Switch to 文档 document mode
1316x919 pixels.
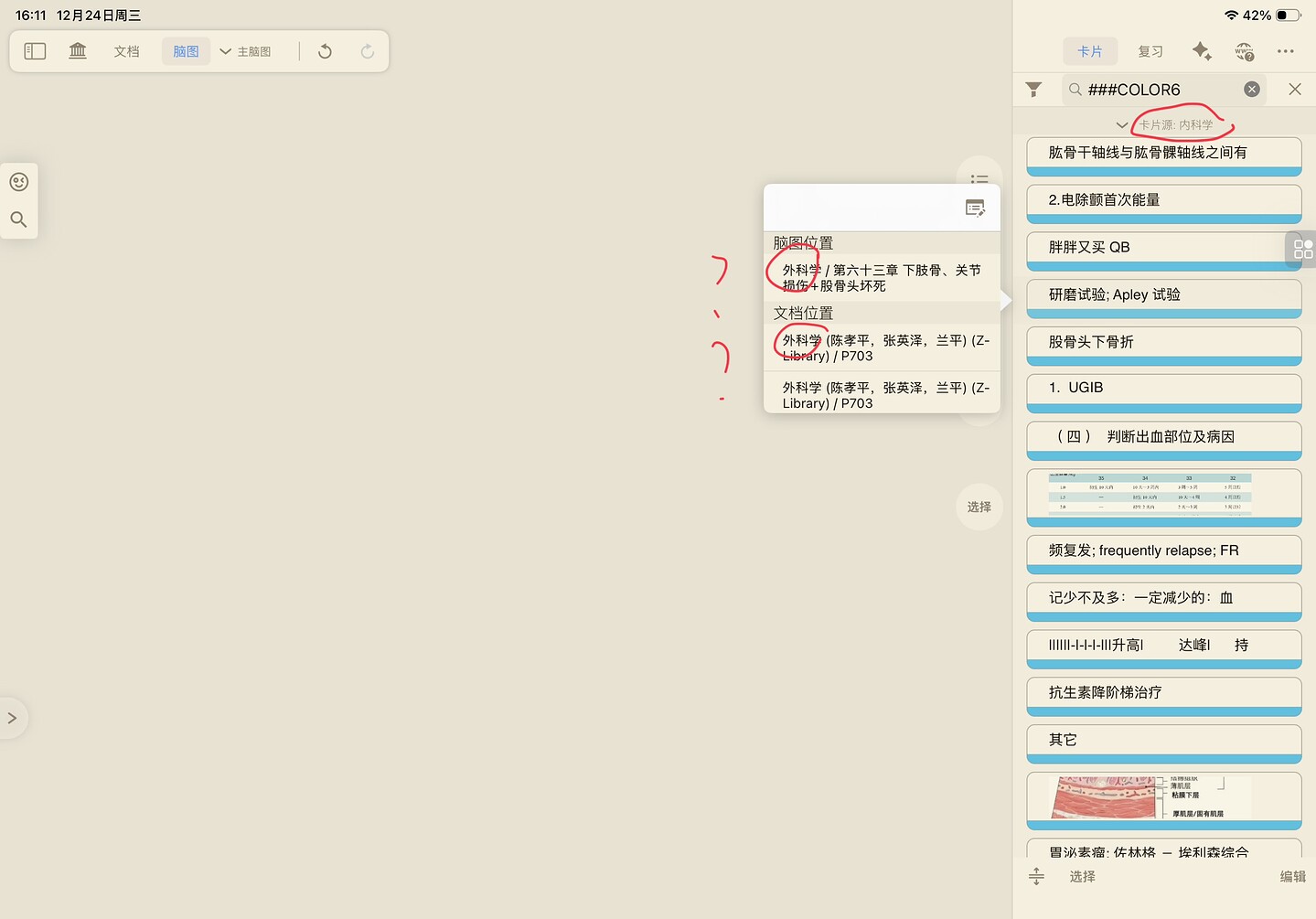point(126,51)
